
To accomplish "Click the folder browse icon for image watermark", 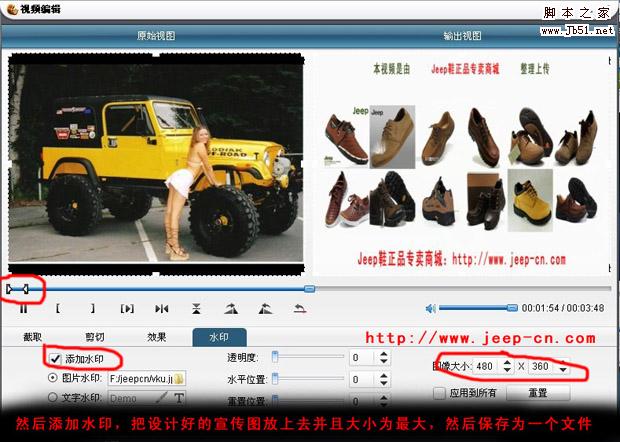I will pos(181,379).
